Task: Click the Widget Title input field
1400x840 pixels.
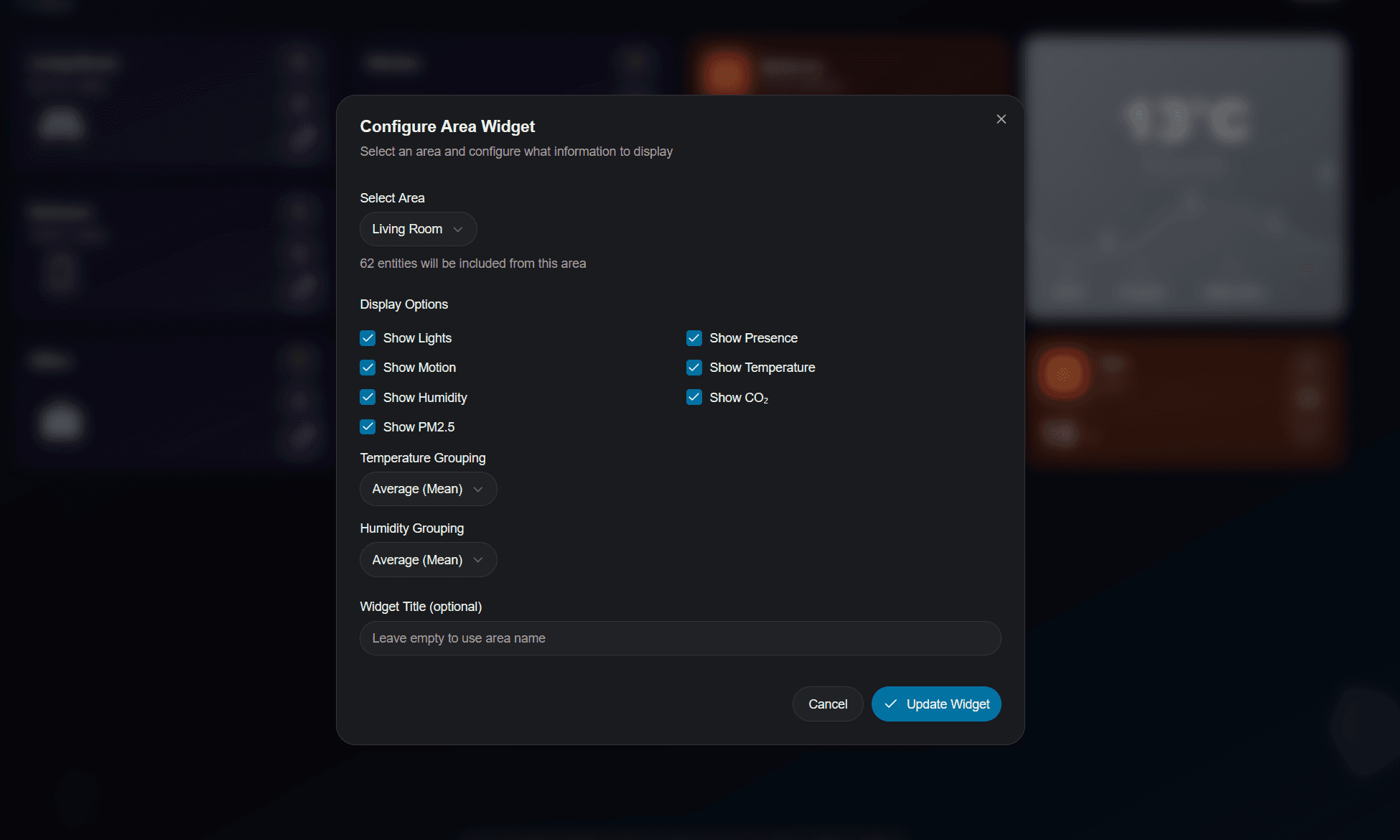Action: point(680,638)
